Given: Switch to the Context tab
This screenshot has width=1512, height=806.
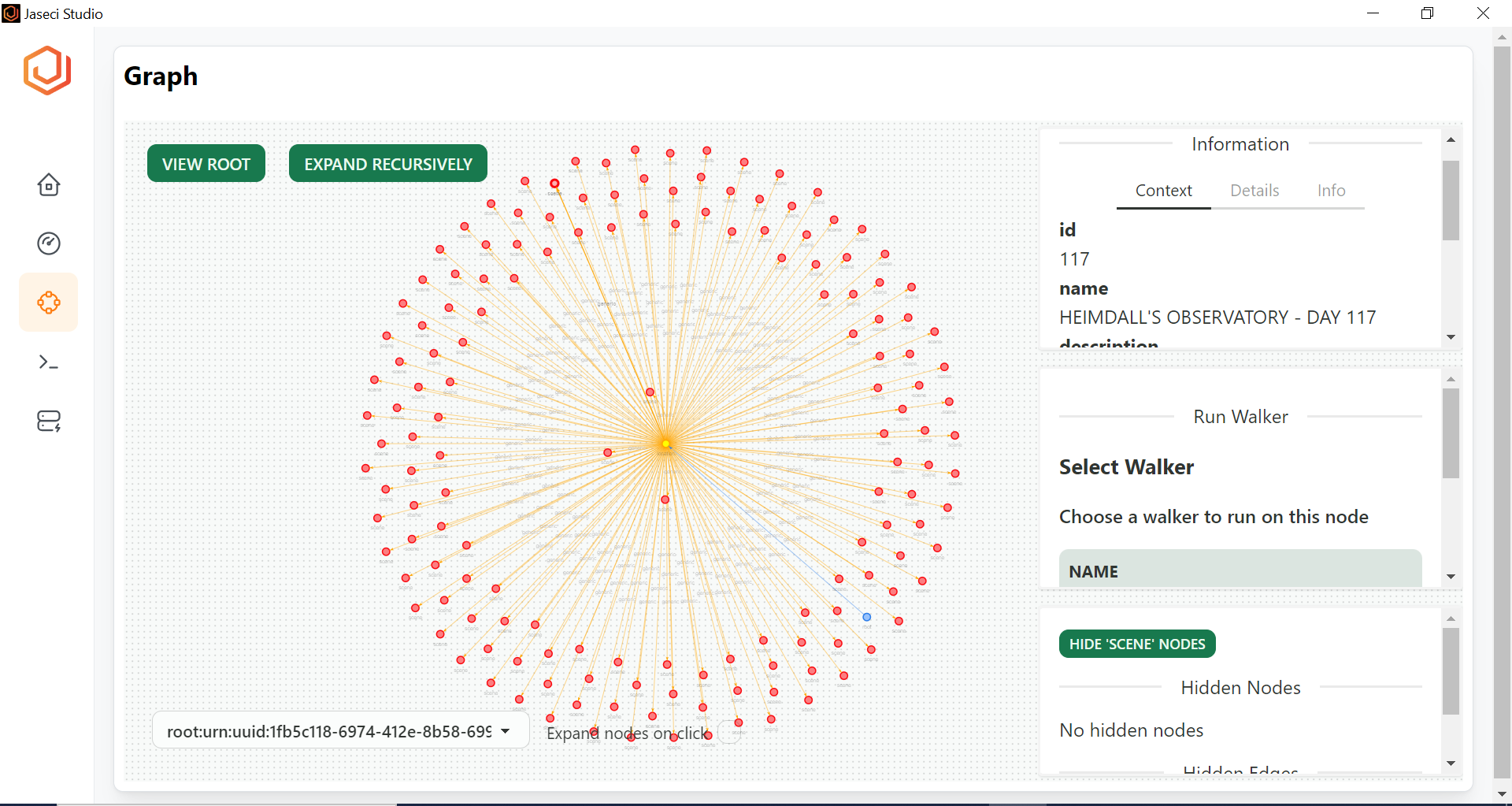Looking at the screenshot, I should [1163, 191].
